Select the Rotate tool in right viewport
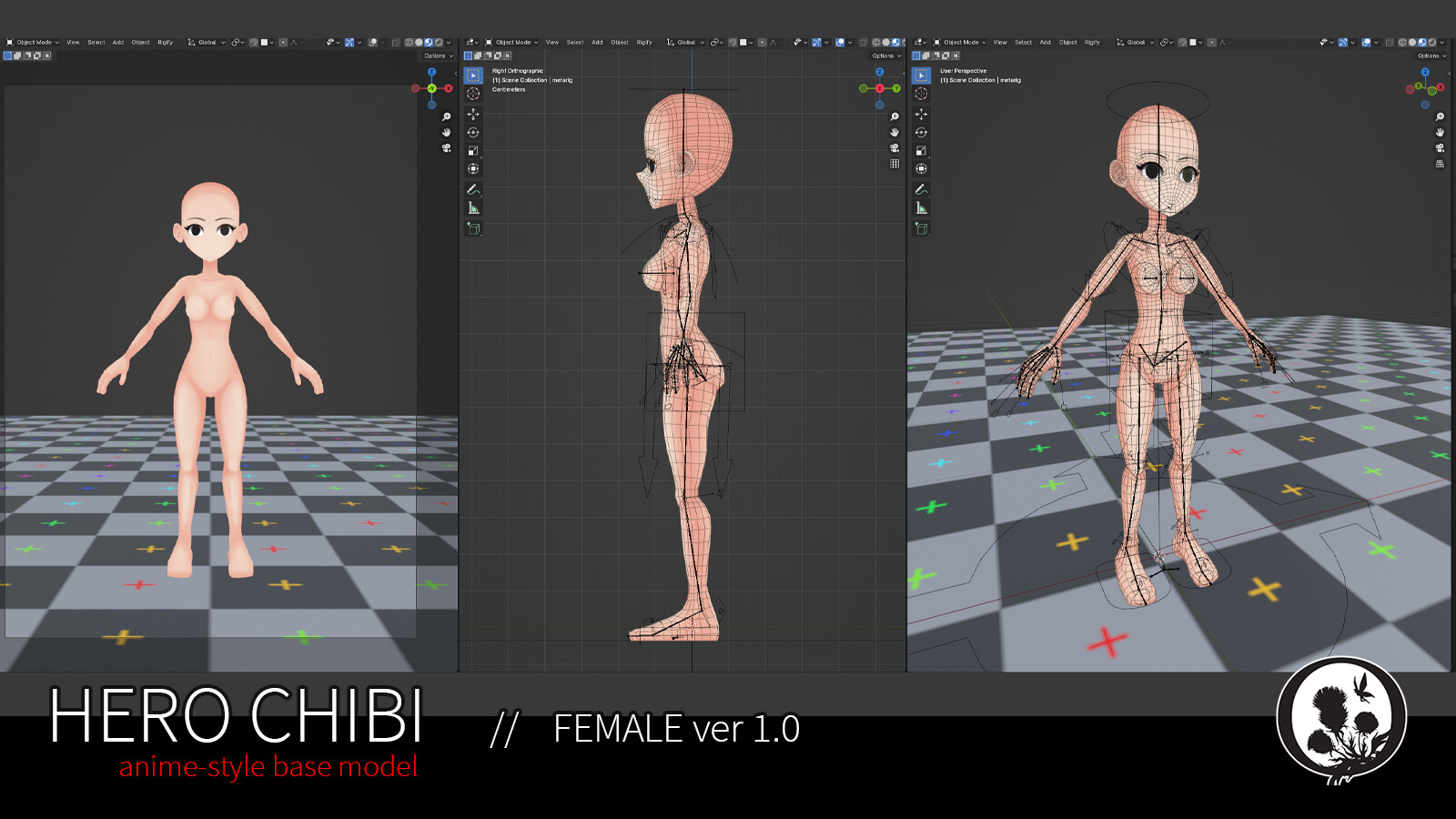This screenshot has height=819, width=1456. pos(921,132)
